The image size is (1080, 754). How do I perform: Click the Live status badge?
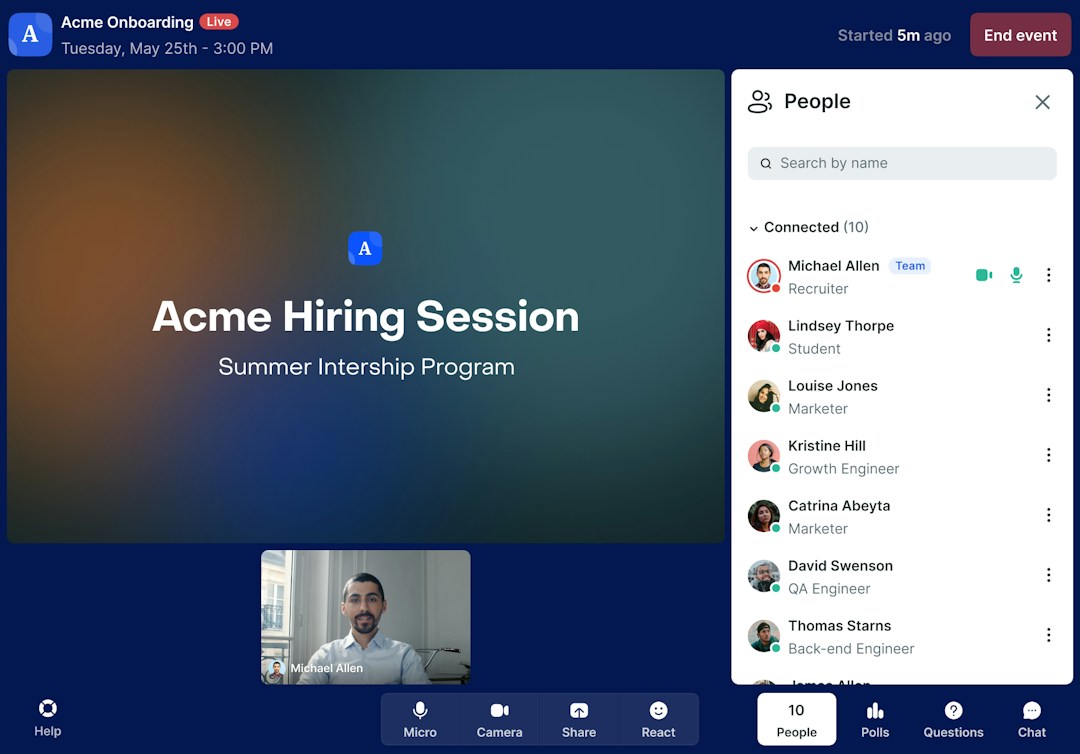tap(219, 22)
